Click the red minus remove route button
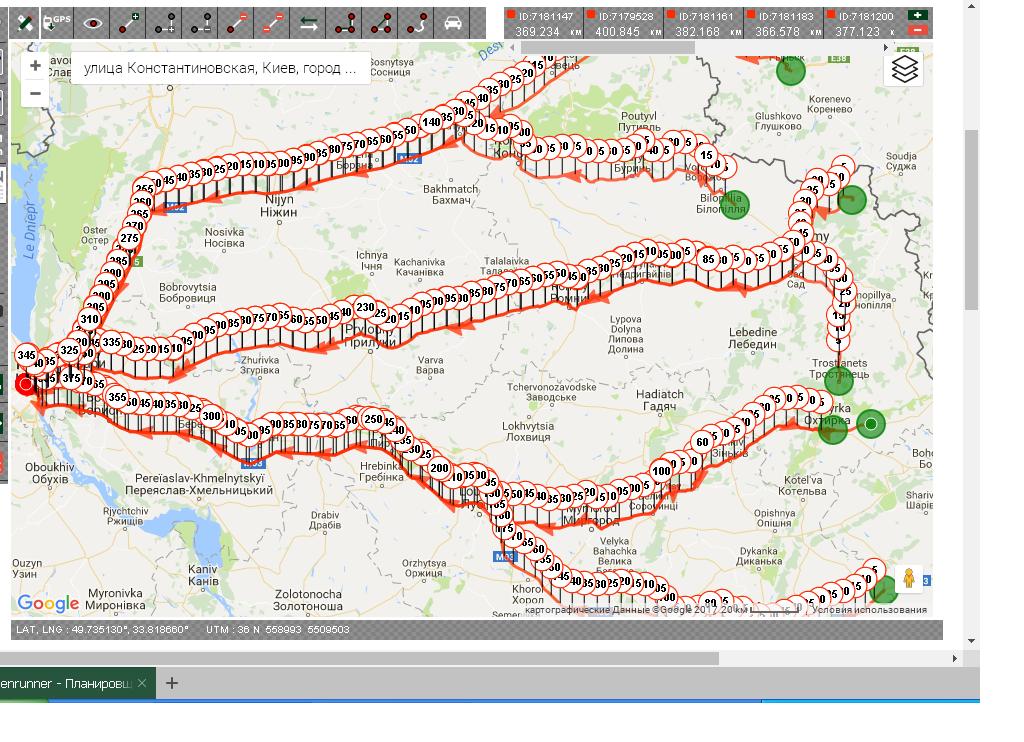1024x742 pixels. 916,31
